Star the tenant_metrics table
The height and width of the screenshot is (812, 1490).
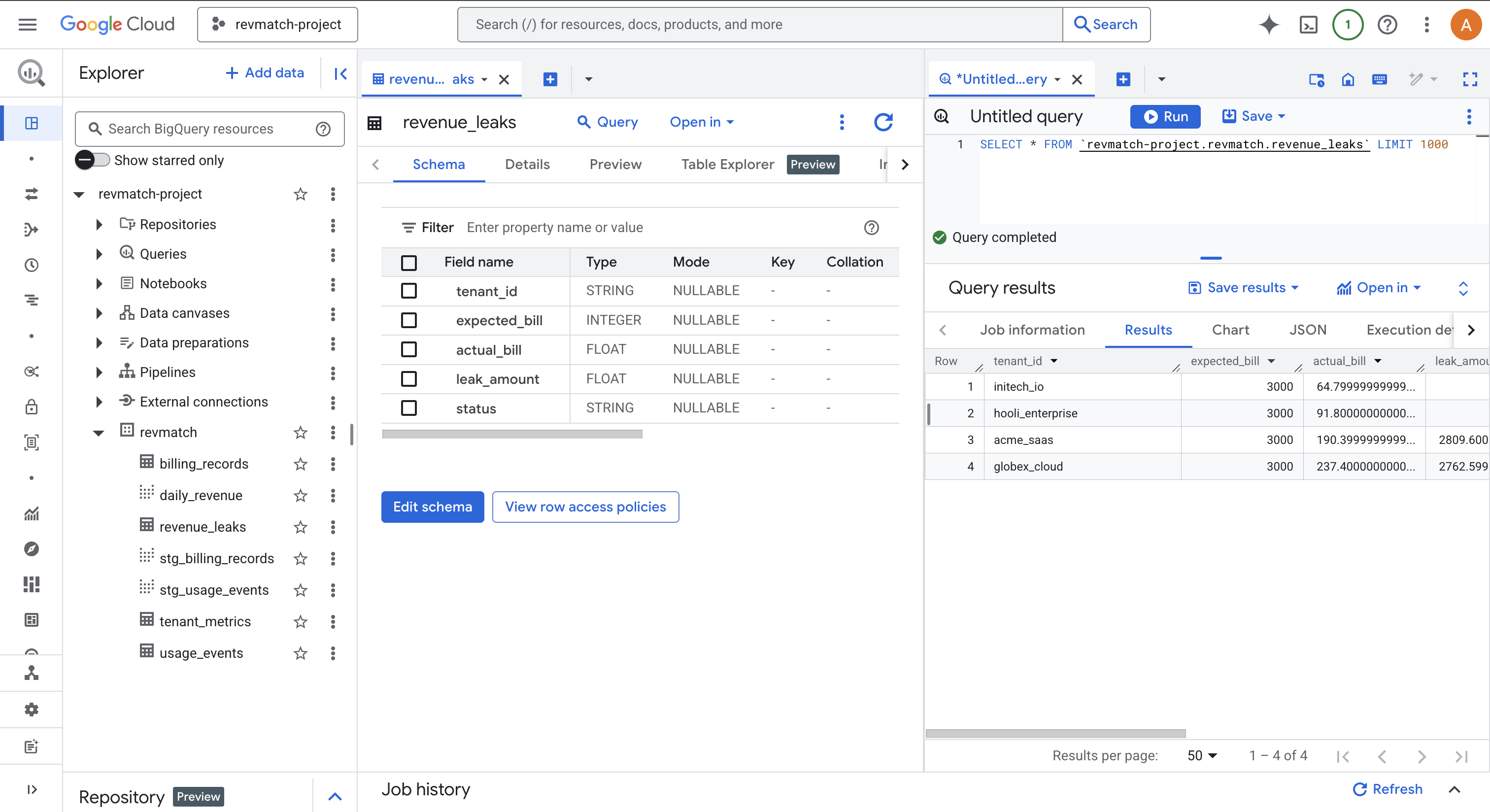point(300,622)
